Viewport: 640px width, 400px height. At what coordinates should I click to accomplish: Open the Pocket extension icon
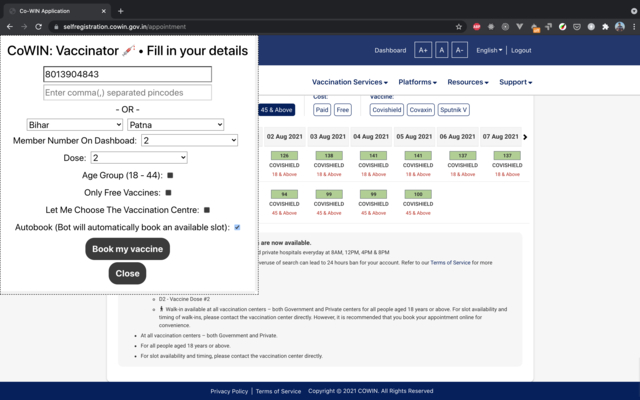[577, 27]
